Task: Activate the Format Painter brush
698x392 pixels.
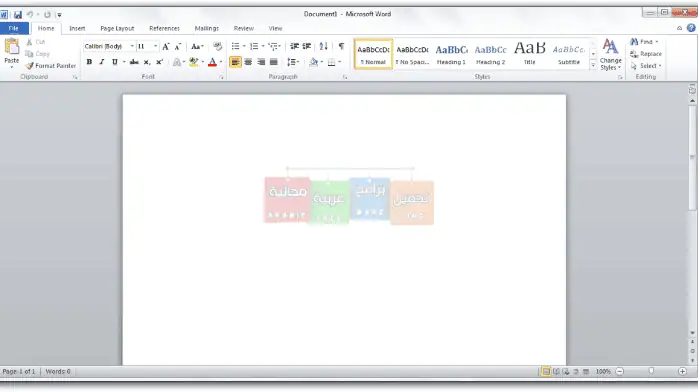Action: 29,66
